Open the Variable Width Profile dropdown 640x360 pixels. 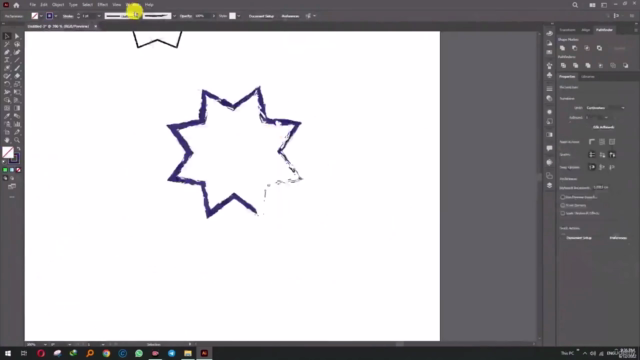(x=122, y=16)
